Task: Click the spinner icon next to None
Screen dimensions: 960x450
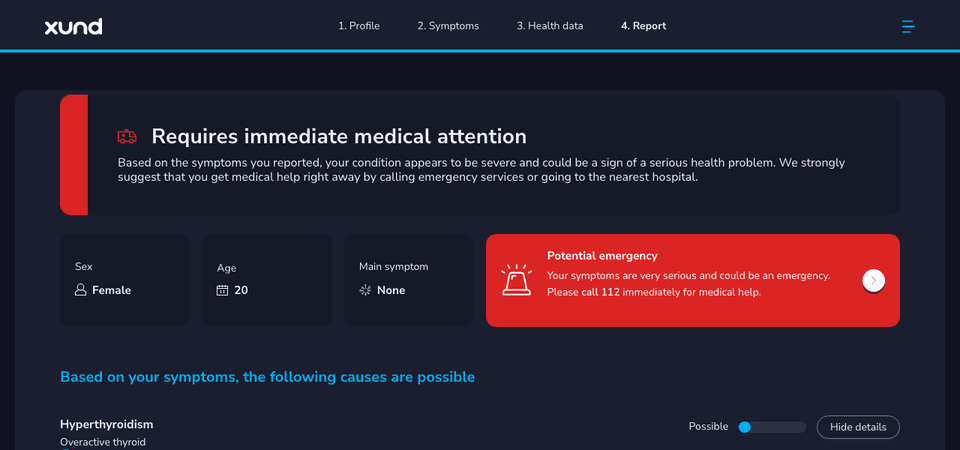Action: [x=365, y=290]
